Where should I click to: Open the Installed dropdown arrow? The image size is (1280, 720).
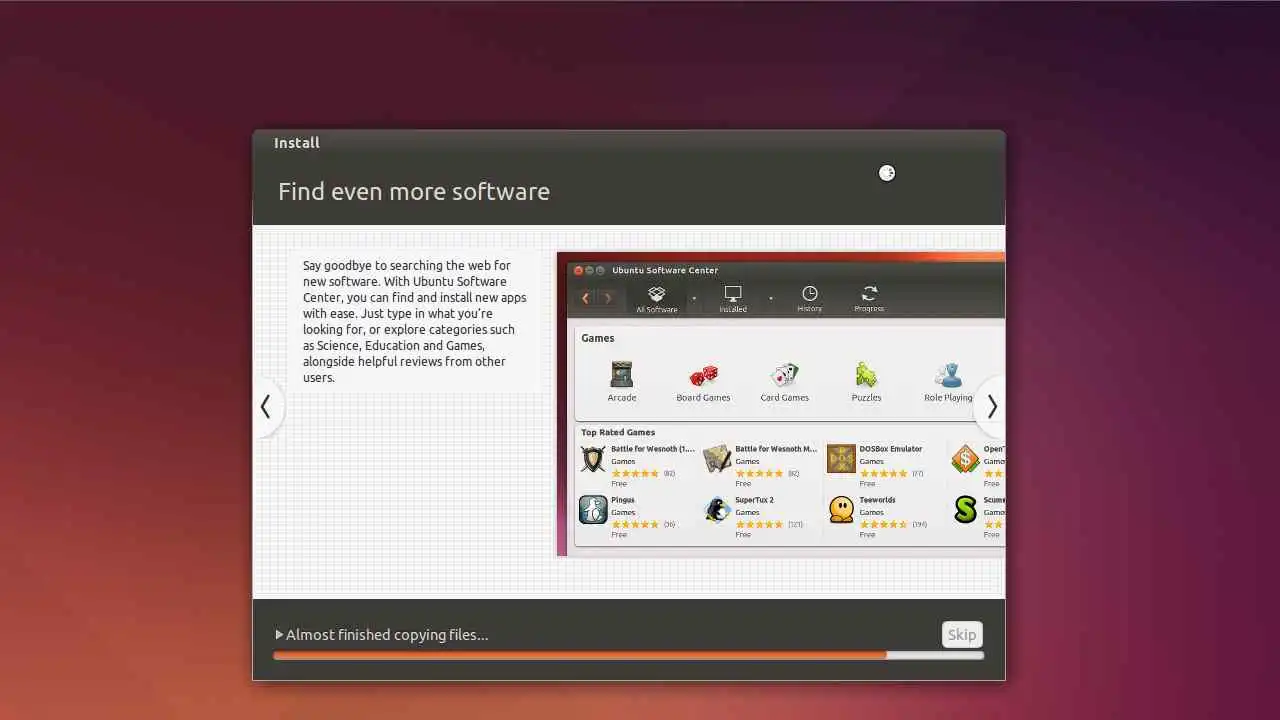(x=770, y=298)
